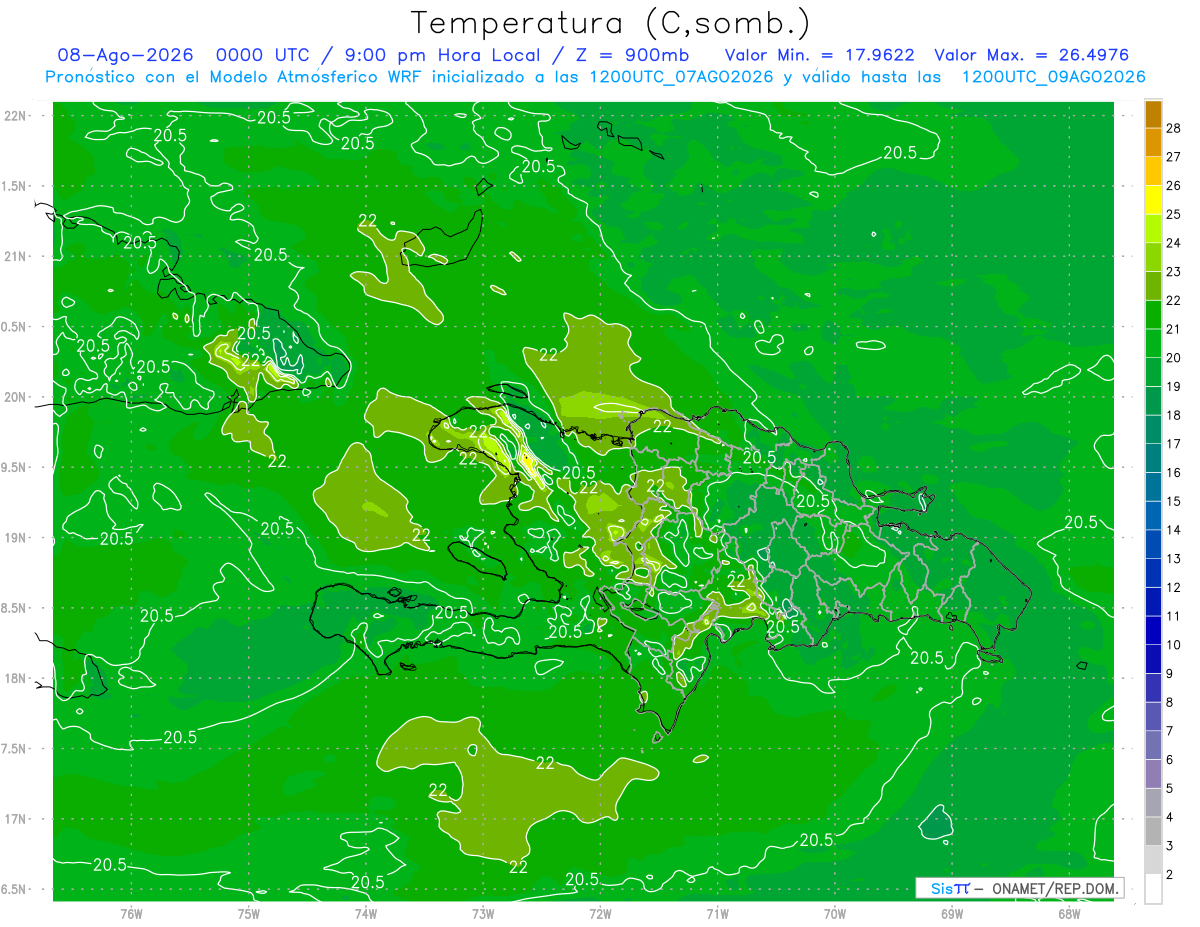Viewport: 1200px width, 927px height.
Task: Click the "69W" longitude axis label
Action: [952, 913]
